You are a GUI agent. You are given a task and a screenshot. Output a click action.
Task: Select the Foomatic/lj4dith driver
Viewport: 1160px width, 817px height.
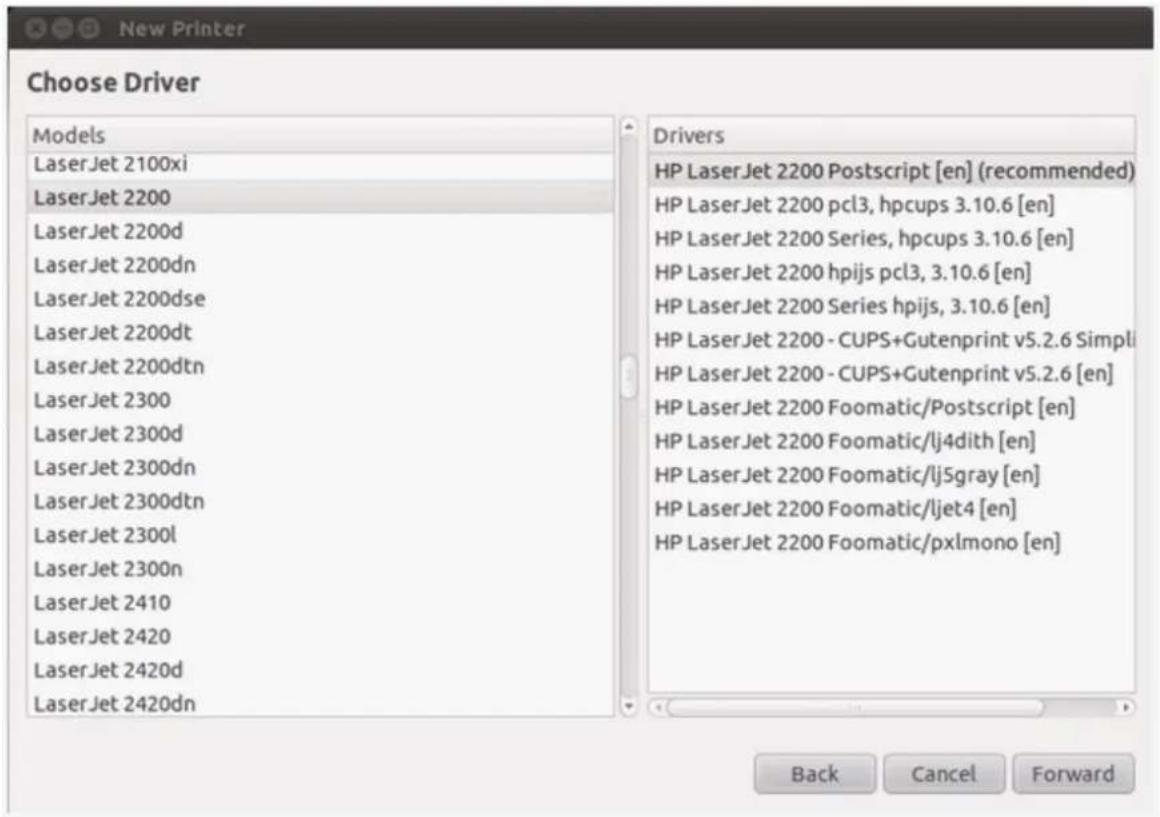891,441
